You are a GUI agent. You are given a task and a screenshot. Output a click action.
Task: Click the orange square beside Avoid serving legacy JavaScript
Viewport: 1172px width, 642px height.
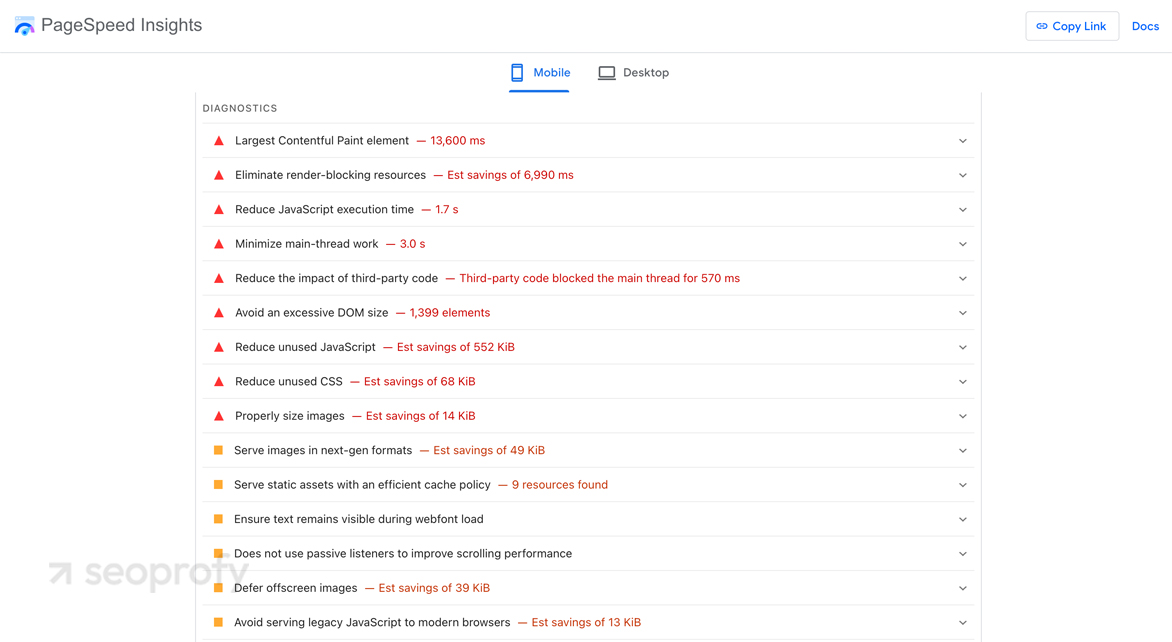click(218, 622)
